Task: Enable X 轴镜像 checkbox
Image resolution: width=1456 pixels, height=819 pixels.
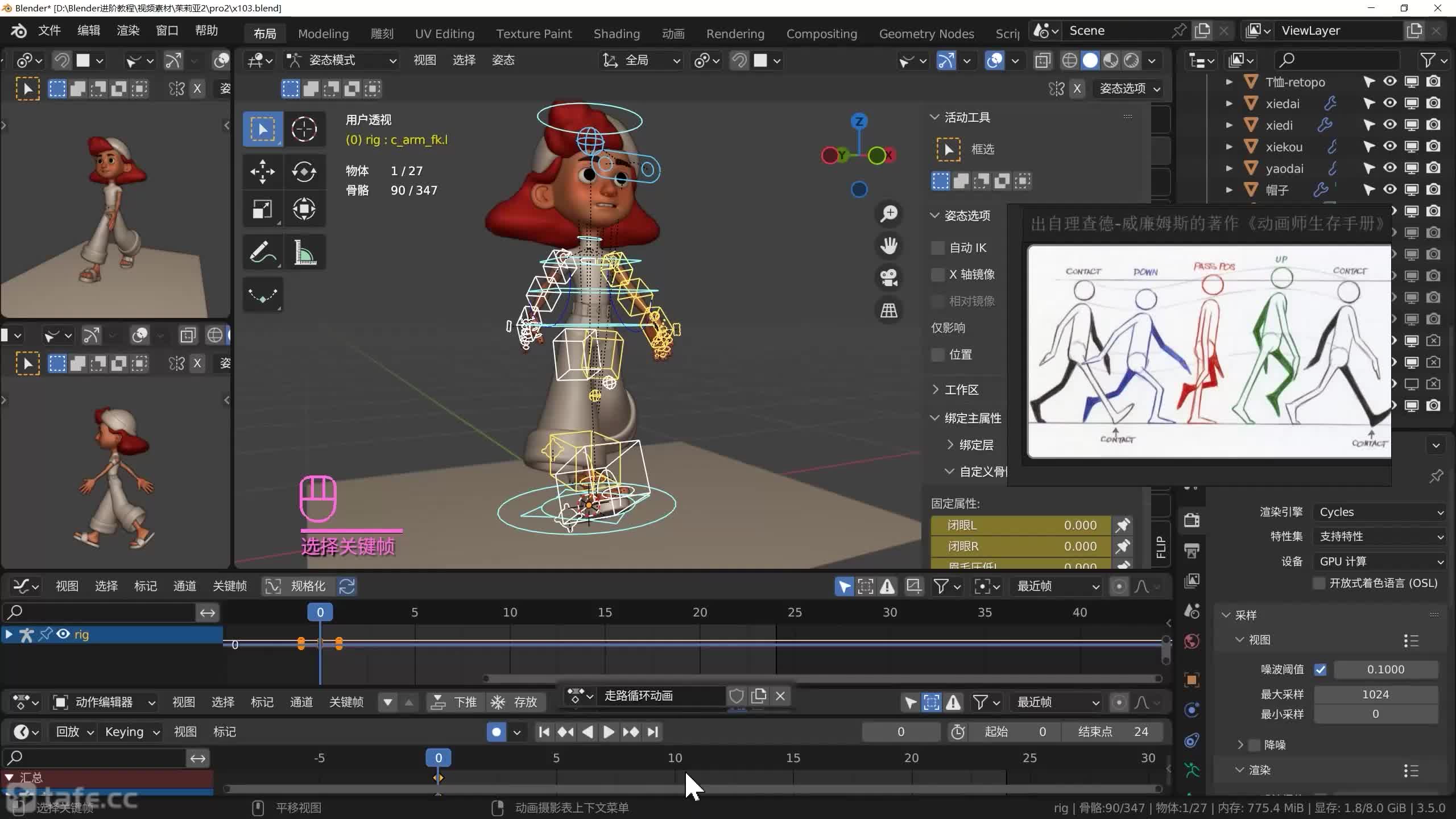Action: click(x=937, y=275)
